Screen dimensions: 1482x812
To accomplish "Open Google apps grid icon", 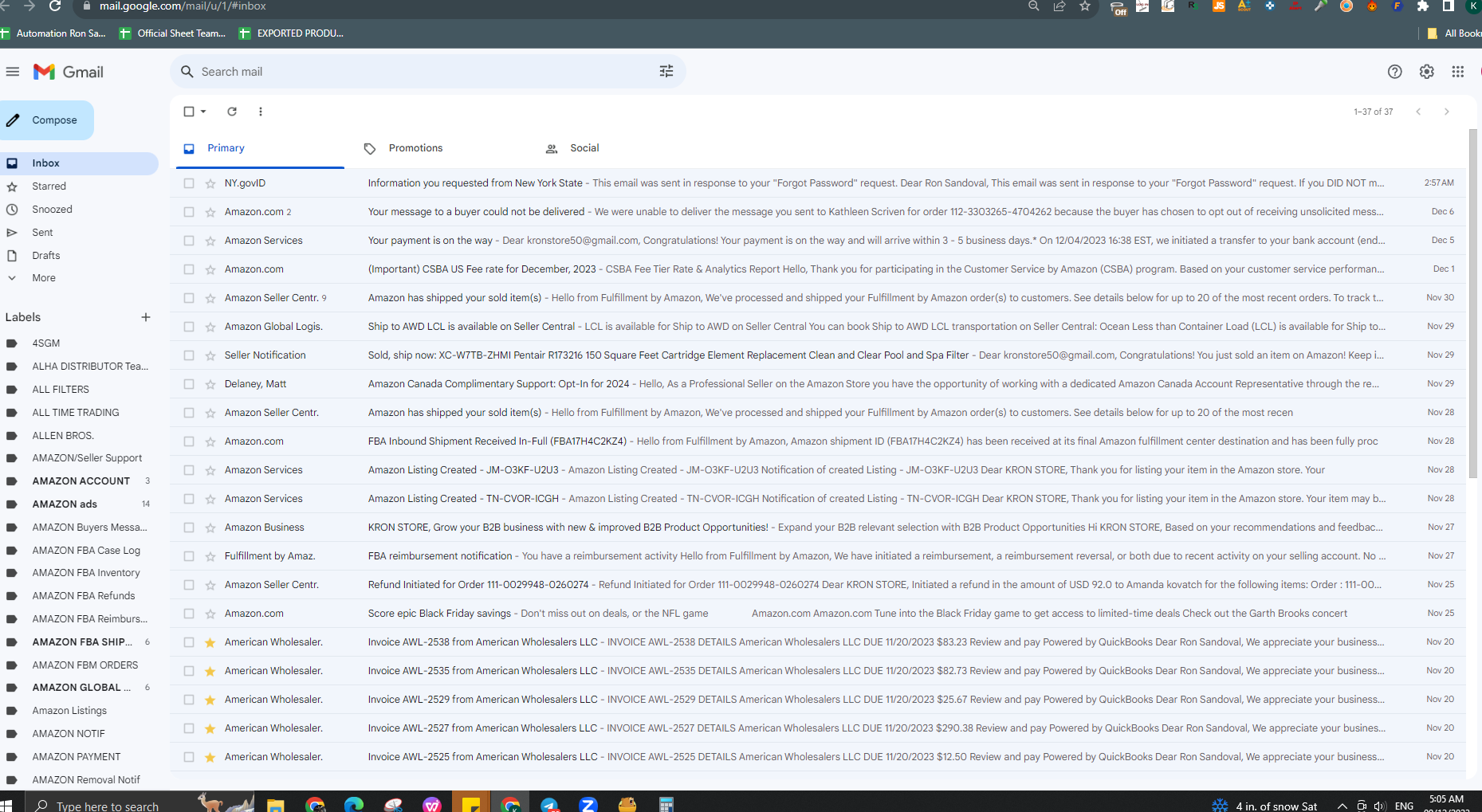I will (1457, 72).
